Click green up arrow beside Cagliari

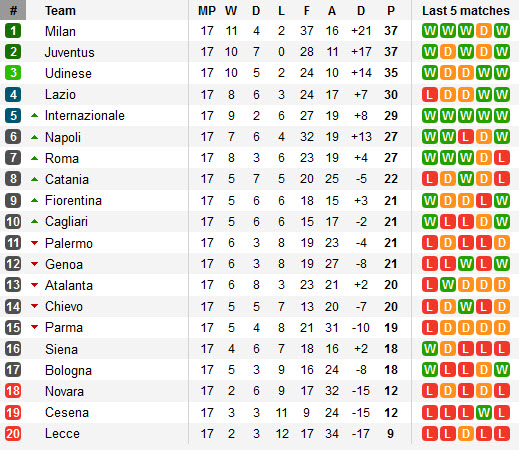tap(34, 221)
